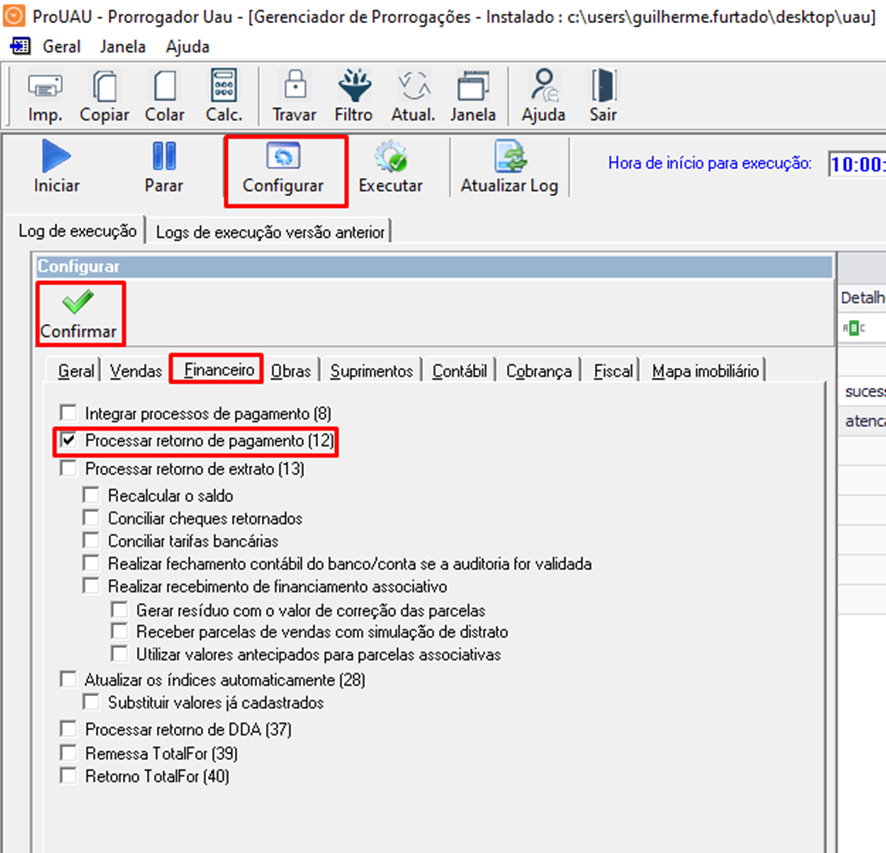Click the Travar padlock icon
Image resolution: width=886 pixels, height=853 pixels.
coord(294,86)
